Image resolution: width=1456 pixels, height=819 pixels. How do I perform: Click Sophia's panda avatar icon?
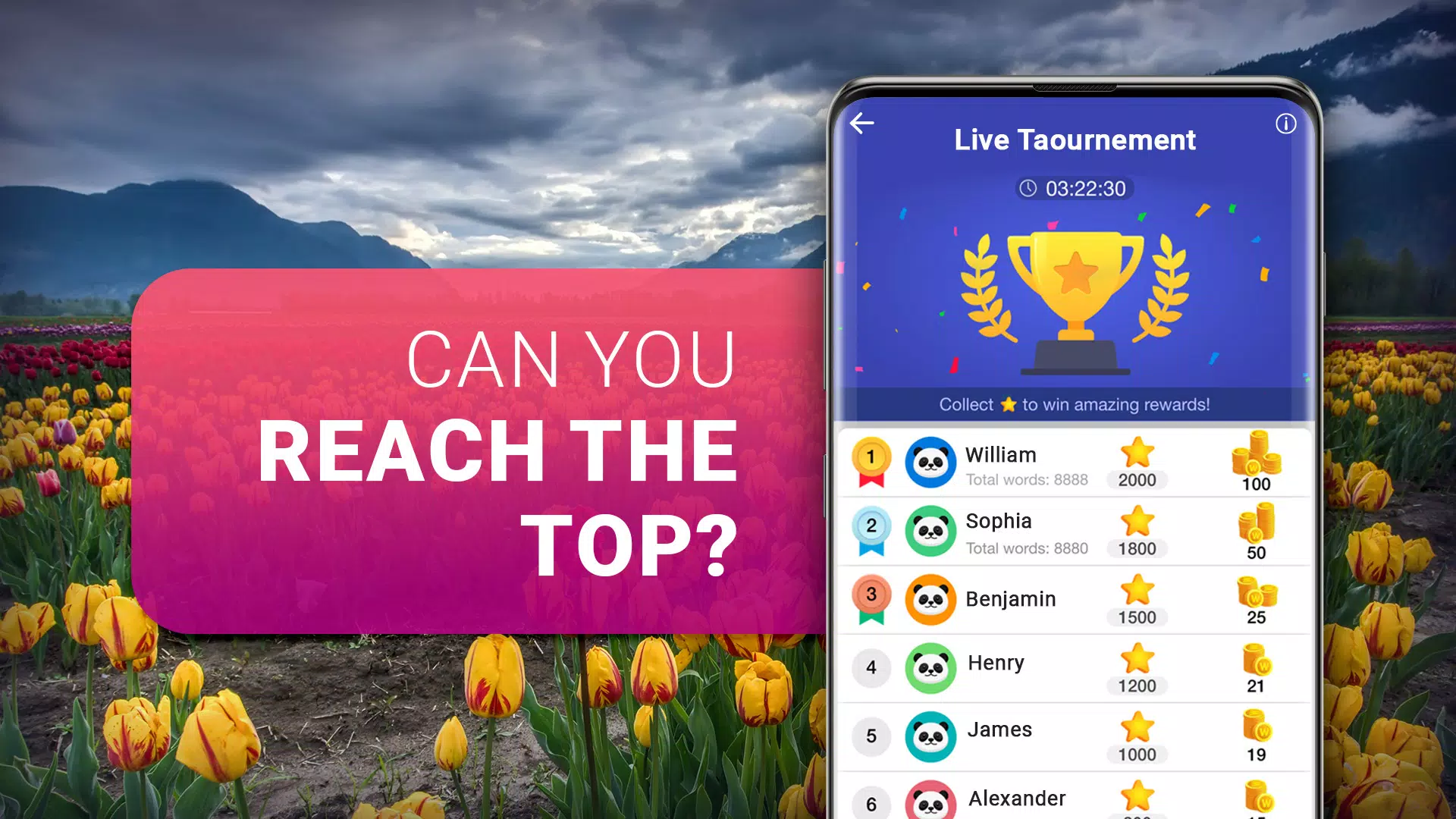(x=929, y=533)
